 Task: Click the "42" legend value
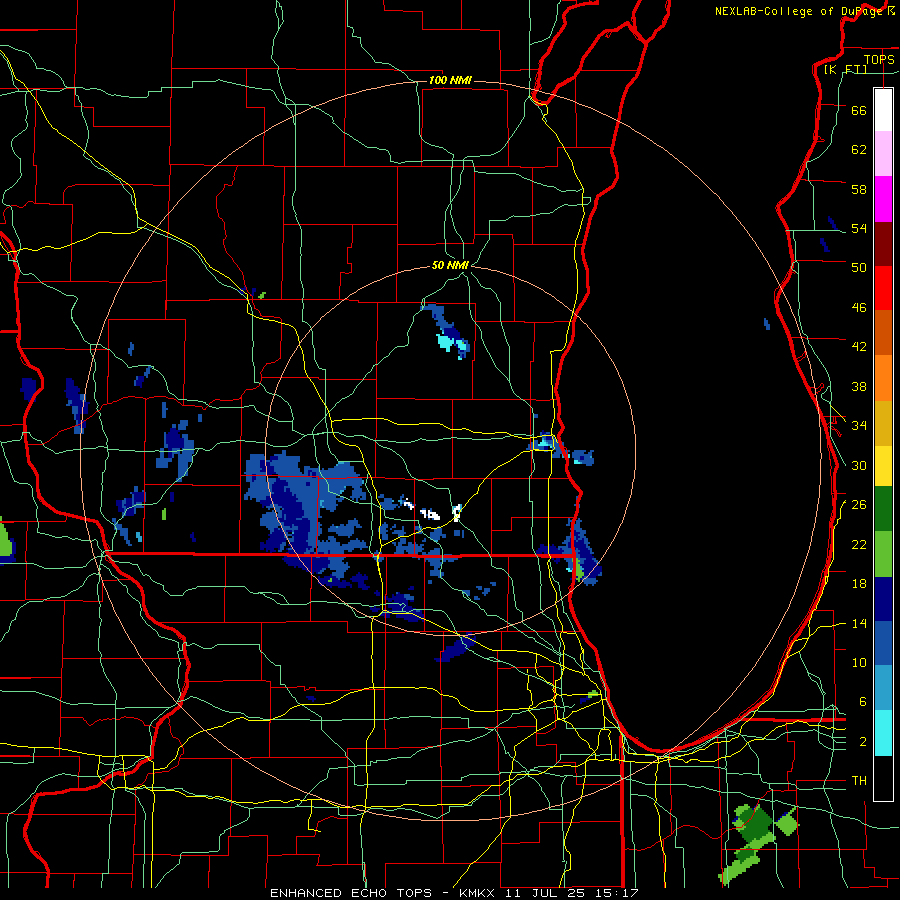(x=859, y=347)
